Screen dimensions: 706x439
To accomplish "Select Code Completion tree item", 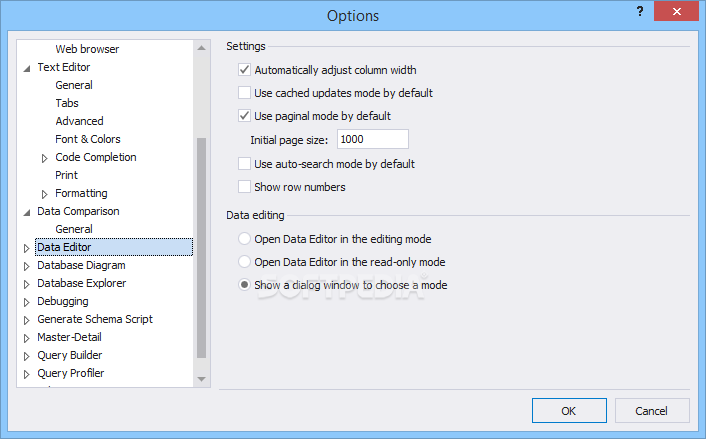I will pyautogui.click(x=95, y=157).
